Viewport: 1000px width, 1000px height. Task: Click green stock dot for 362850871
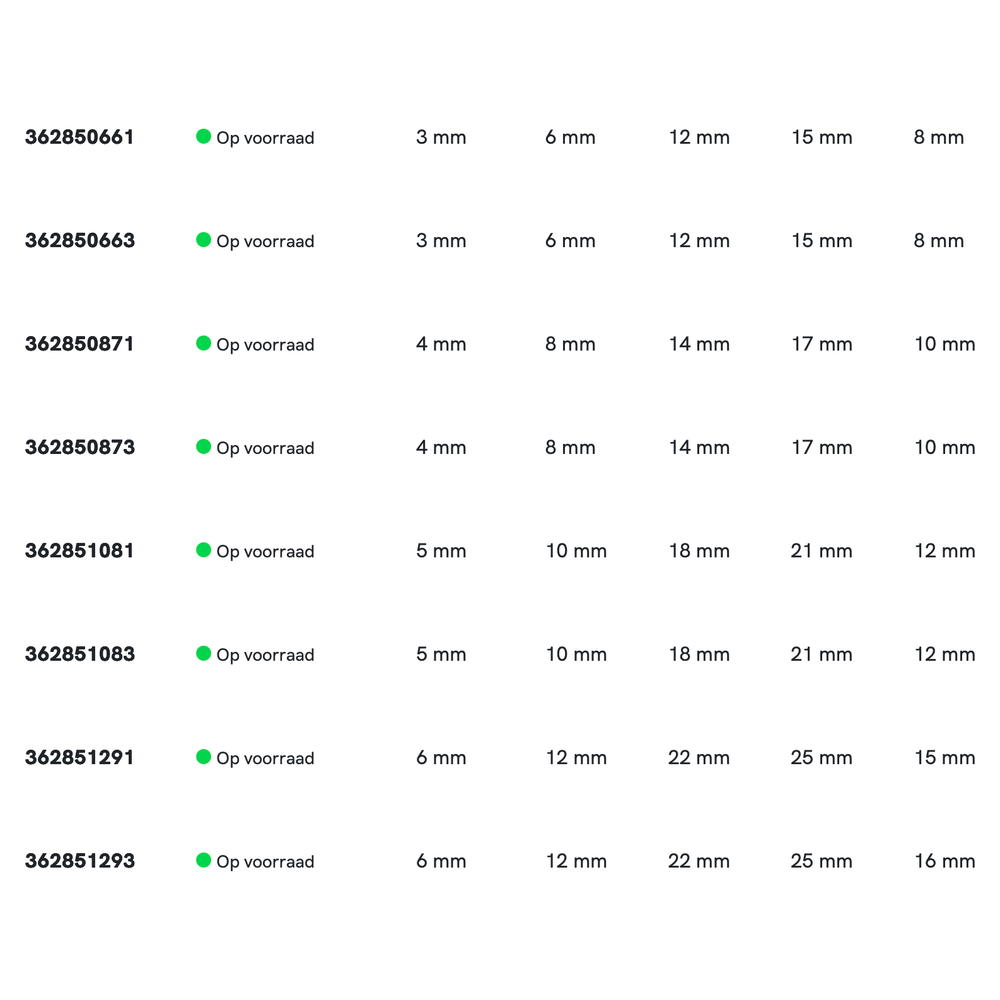[x=204, y=343]
